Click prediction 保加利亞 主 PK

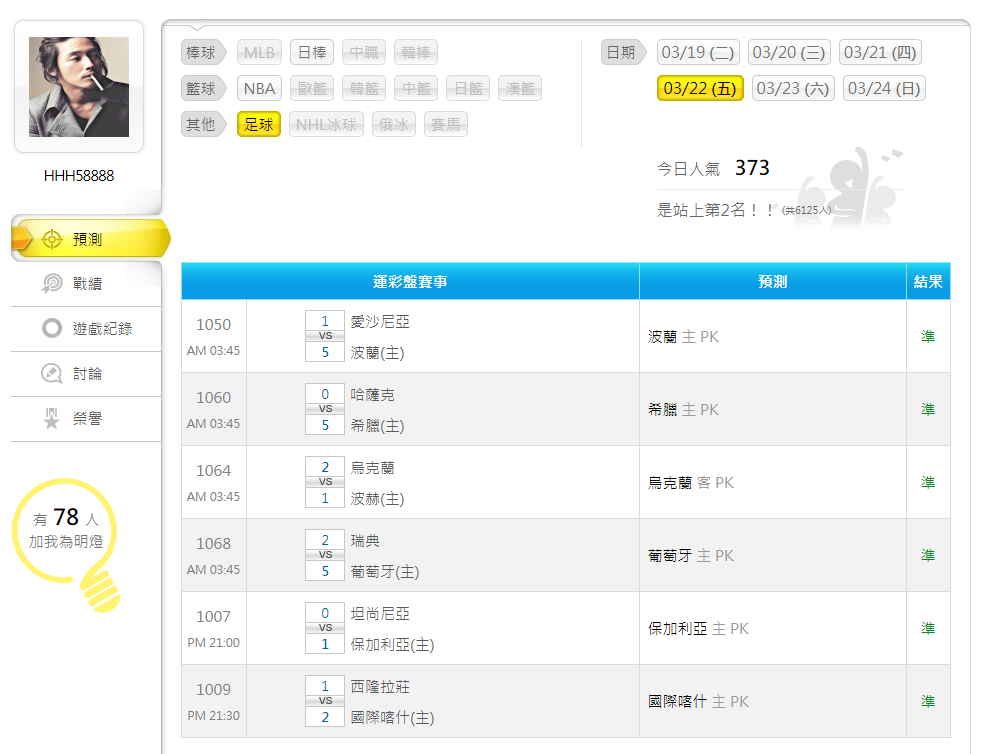(699, 628)
